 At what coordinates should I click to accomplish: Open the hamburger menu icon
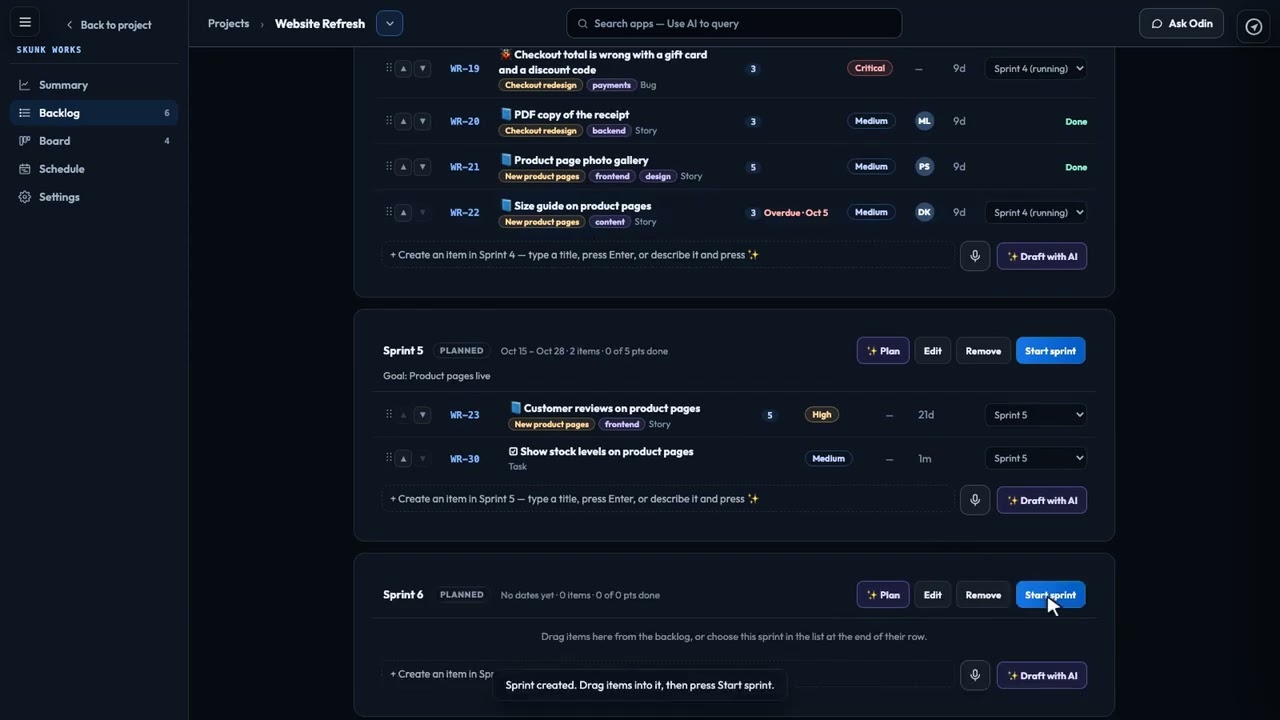click(25, 22)
